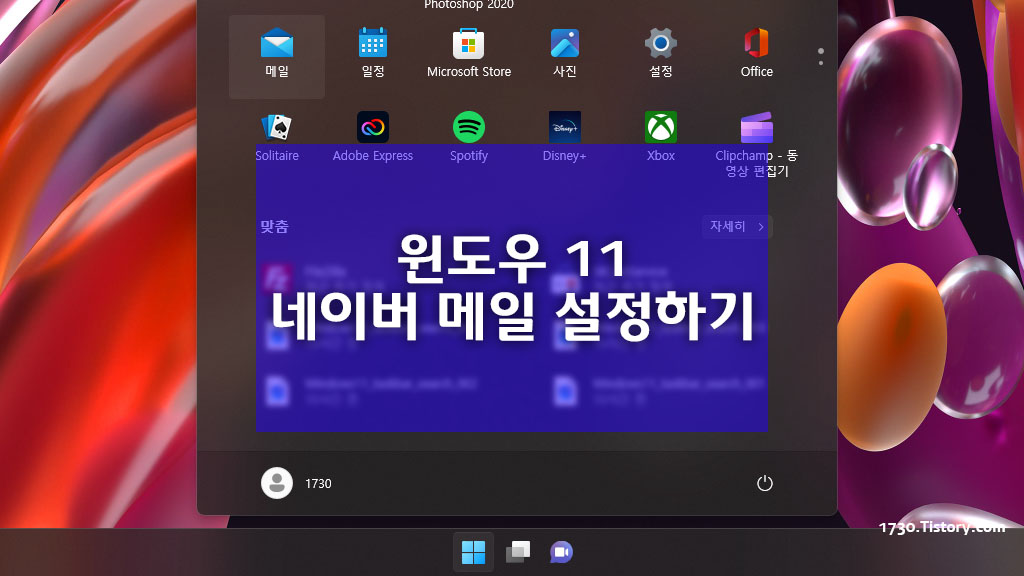The width and height of the screenshot is (1024, 576).
Task: Open the 메일 (Mail) app
Action: coord(277,57)
